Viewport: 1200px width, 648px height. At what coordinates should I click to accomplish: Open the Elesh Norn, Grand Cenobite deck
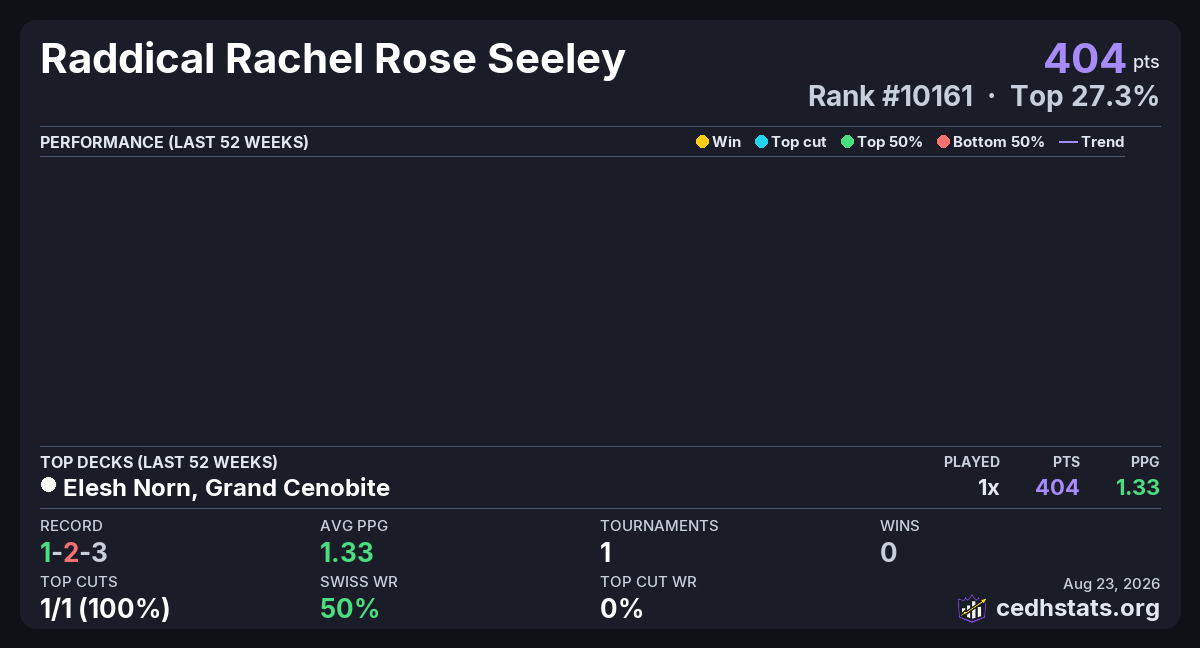click(226, 488)
